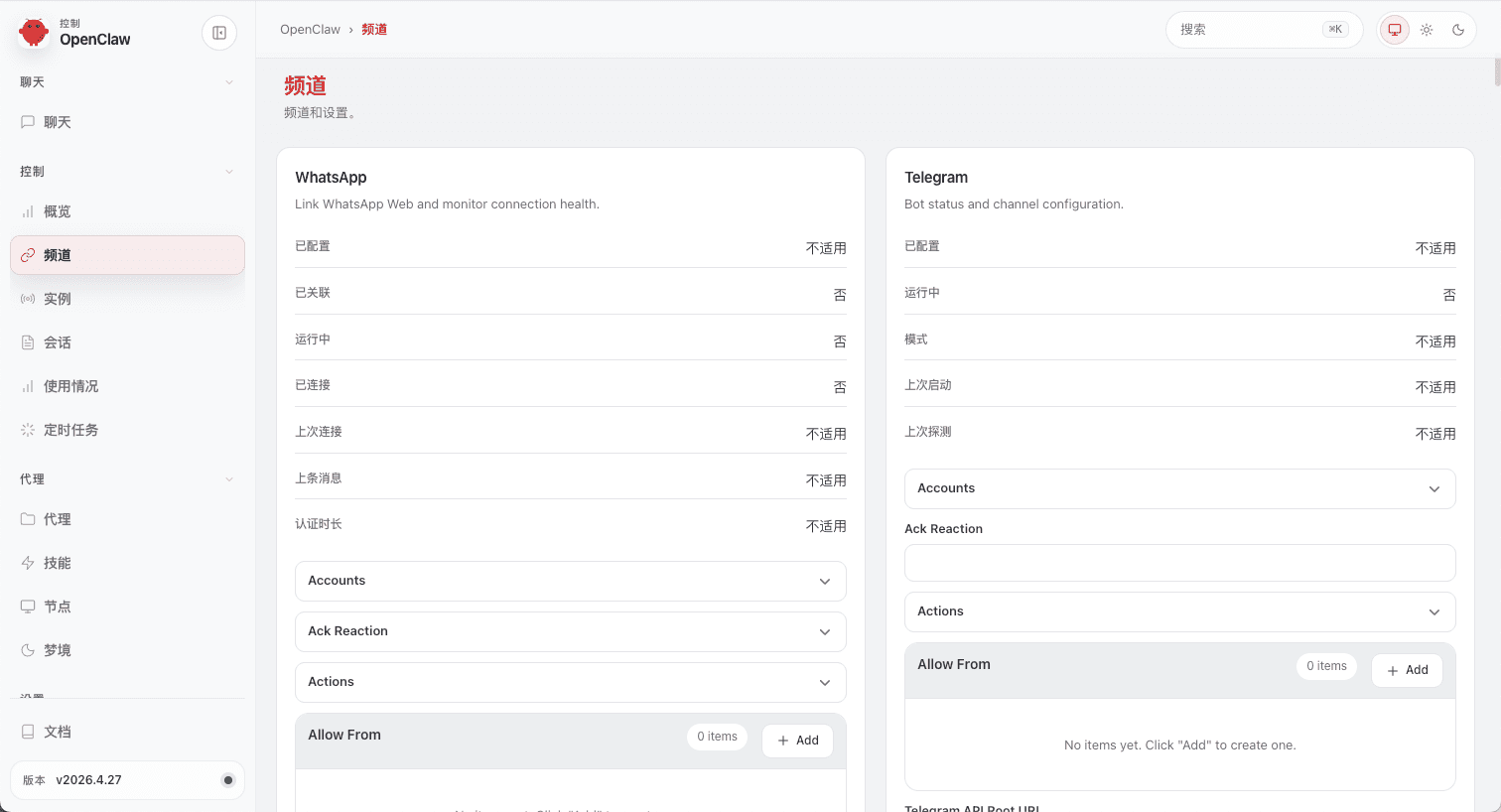1501x812 pixels.
Task: Go to 节点 in sidebar
Action: 127,607
